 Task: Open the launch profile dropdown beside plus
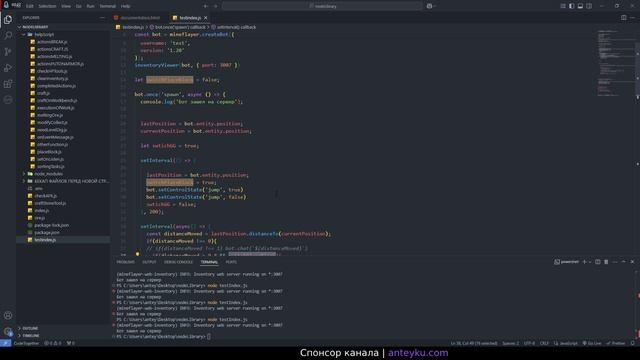click(x=590, y=262)
